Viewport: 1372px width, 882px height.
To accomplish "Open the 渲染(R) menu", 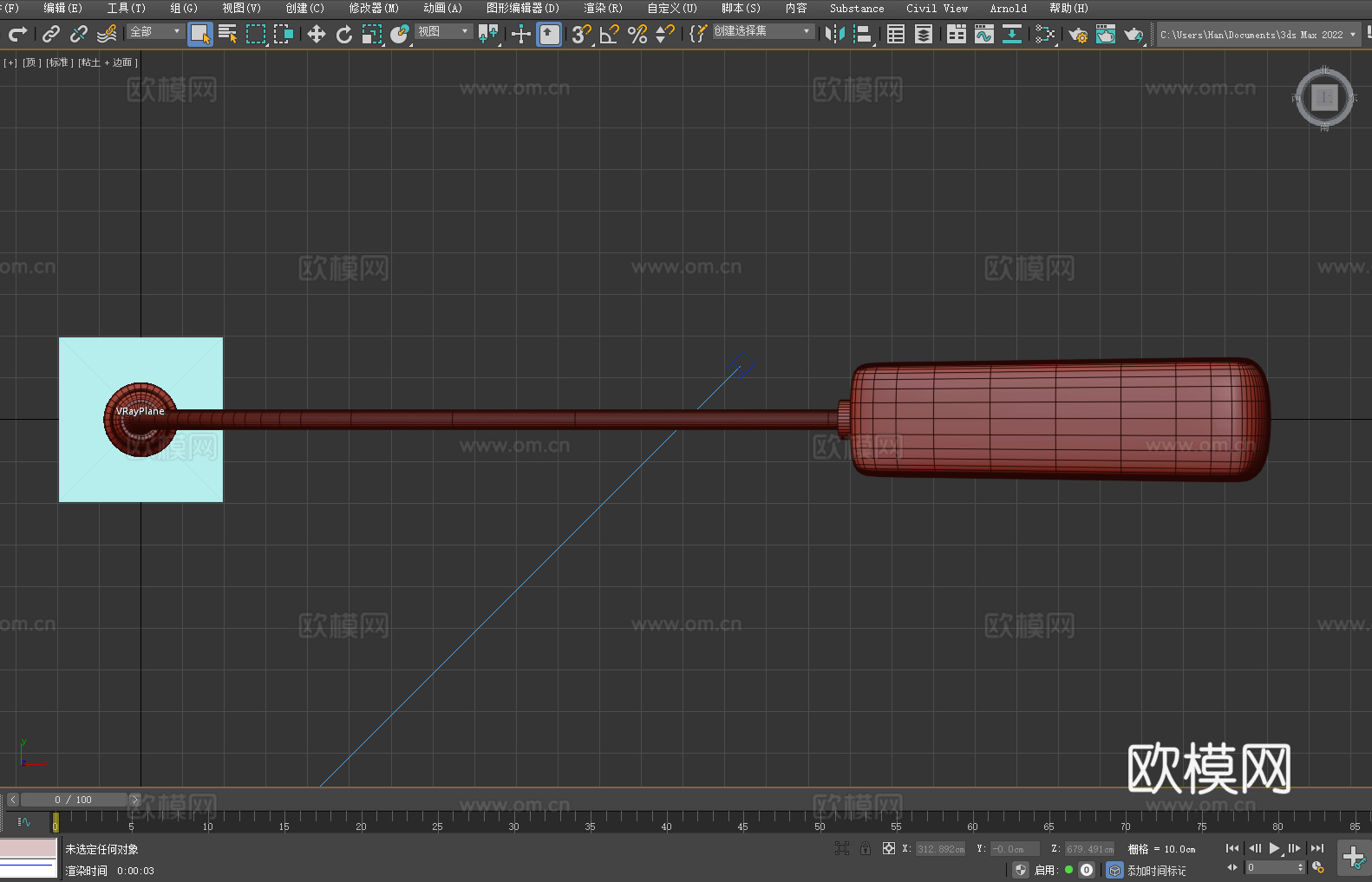I will [603, 8].
